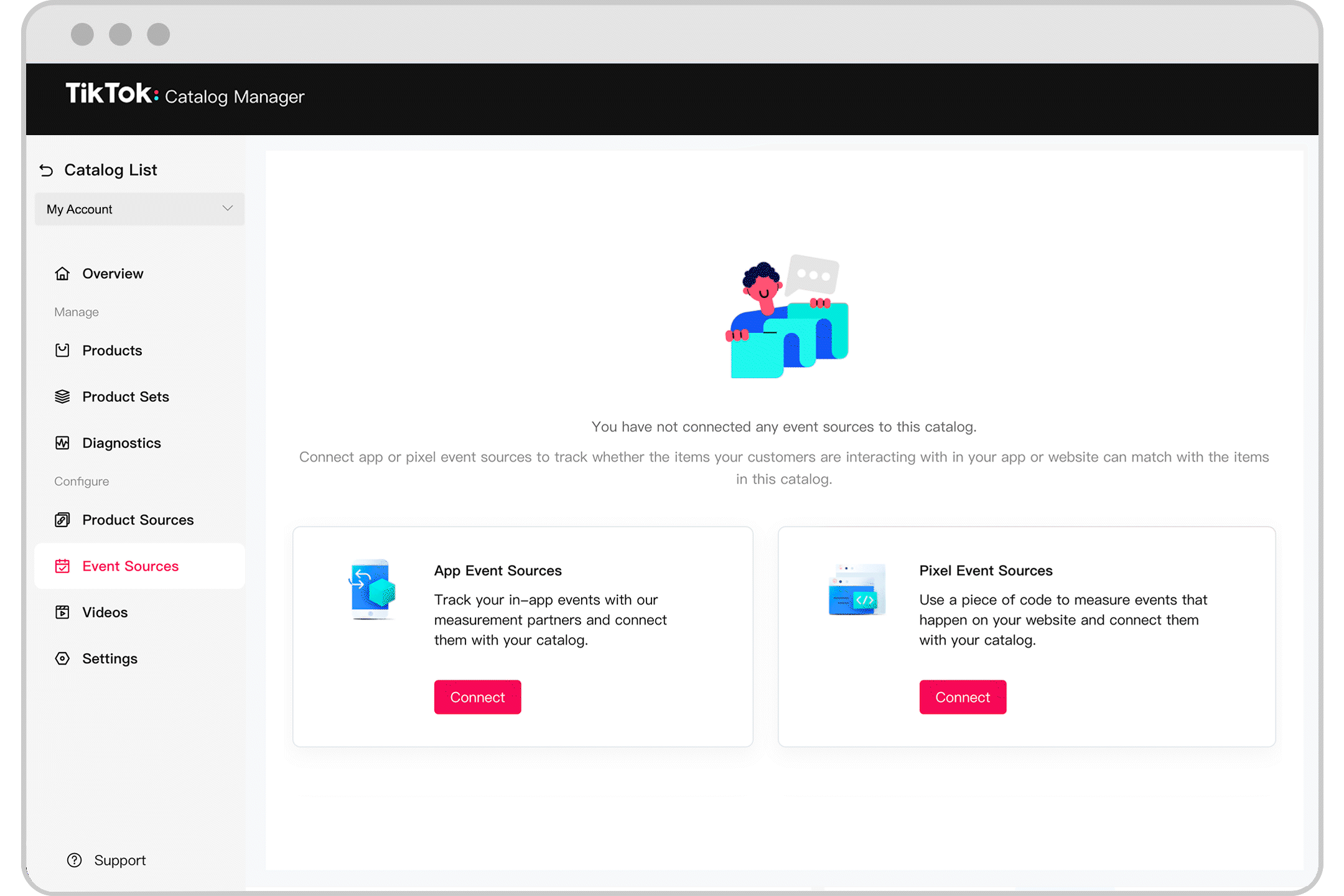Viewport: 1344px width, 896px height.
Task: Open the Support help link
Action: pyautogui.click(x=107, y=859)
